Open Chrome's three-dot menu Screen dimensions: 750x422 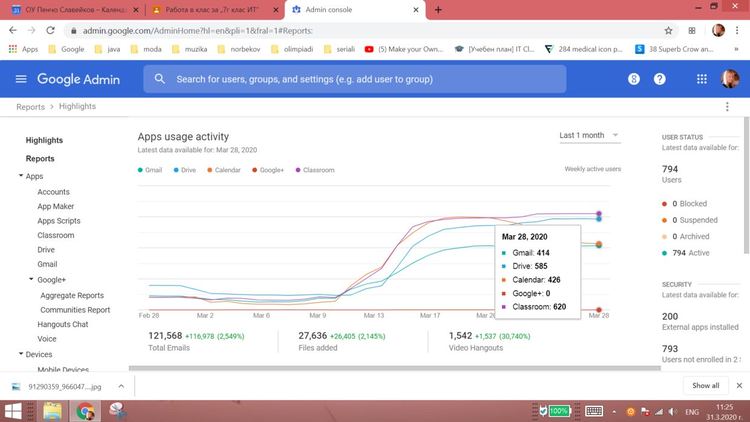pos(737,30)
